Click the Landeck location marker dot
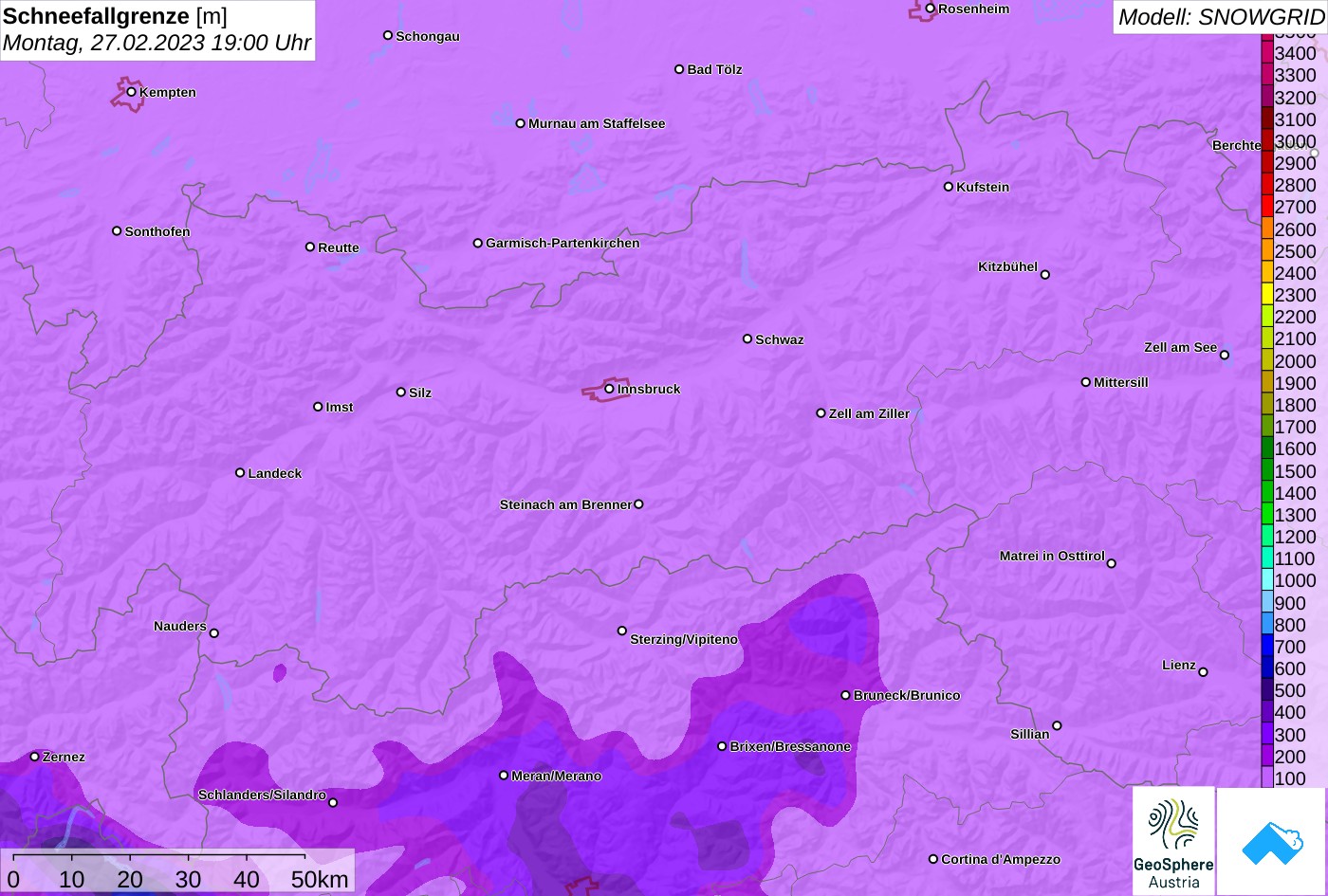 point(240,473)
